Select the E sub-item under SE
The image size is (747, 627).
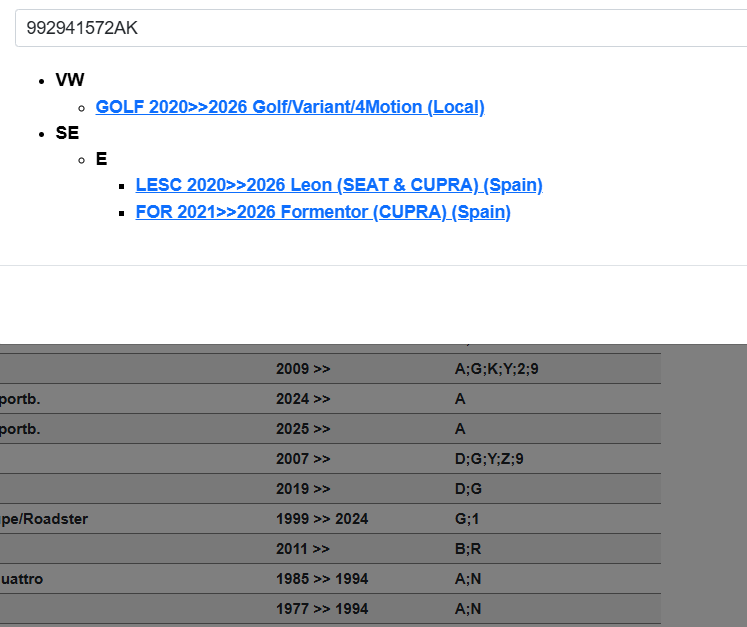point(101,159)
